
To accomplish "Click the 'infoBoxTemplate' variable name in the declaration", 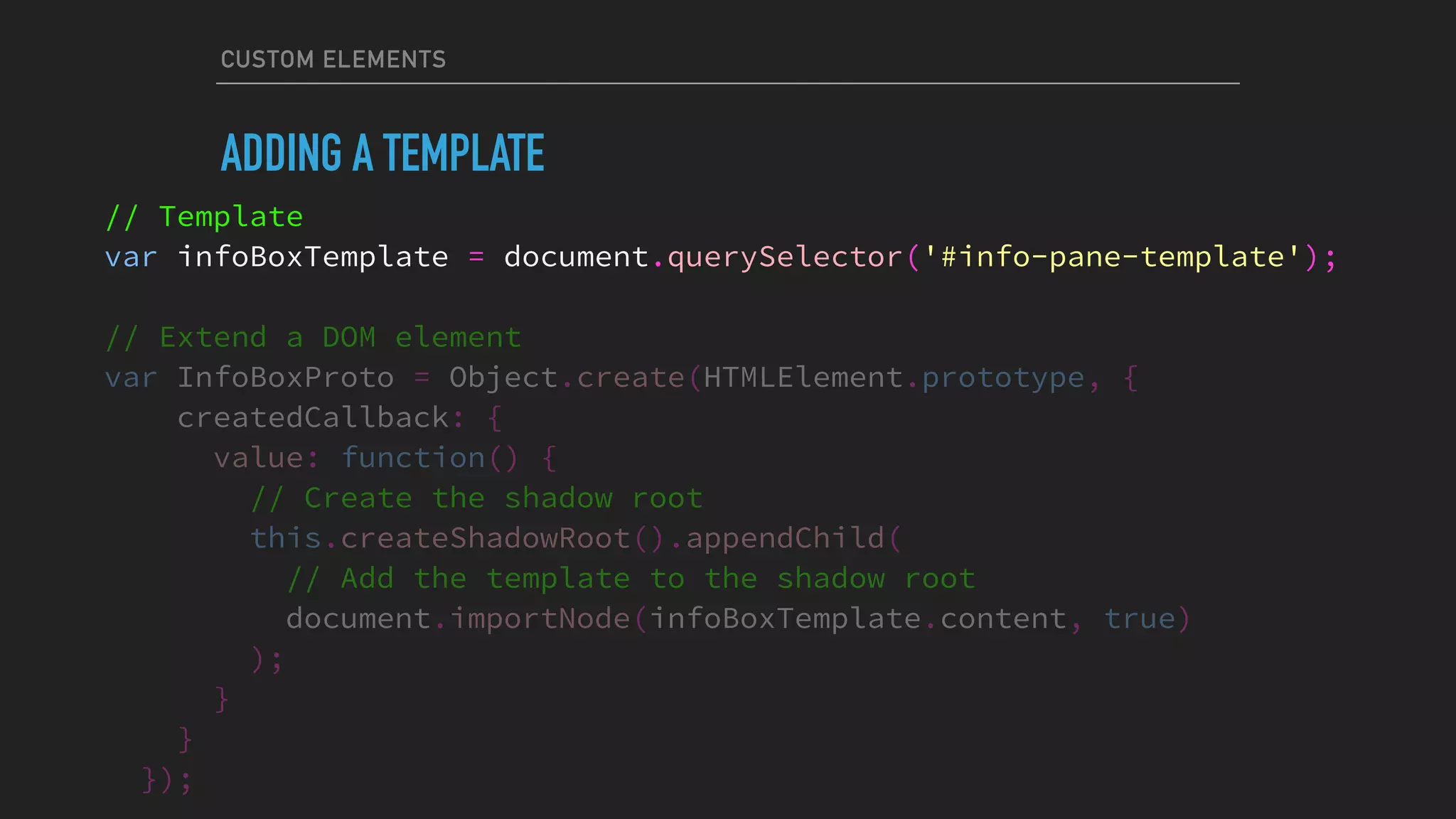I will (313, 257).
